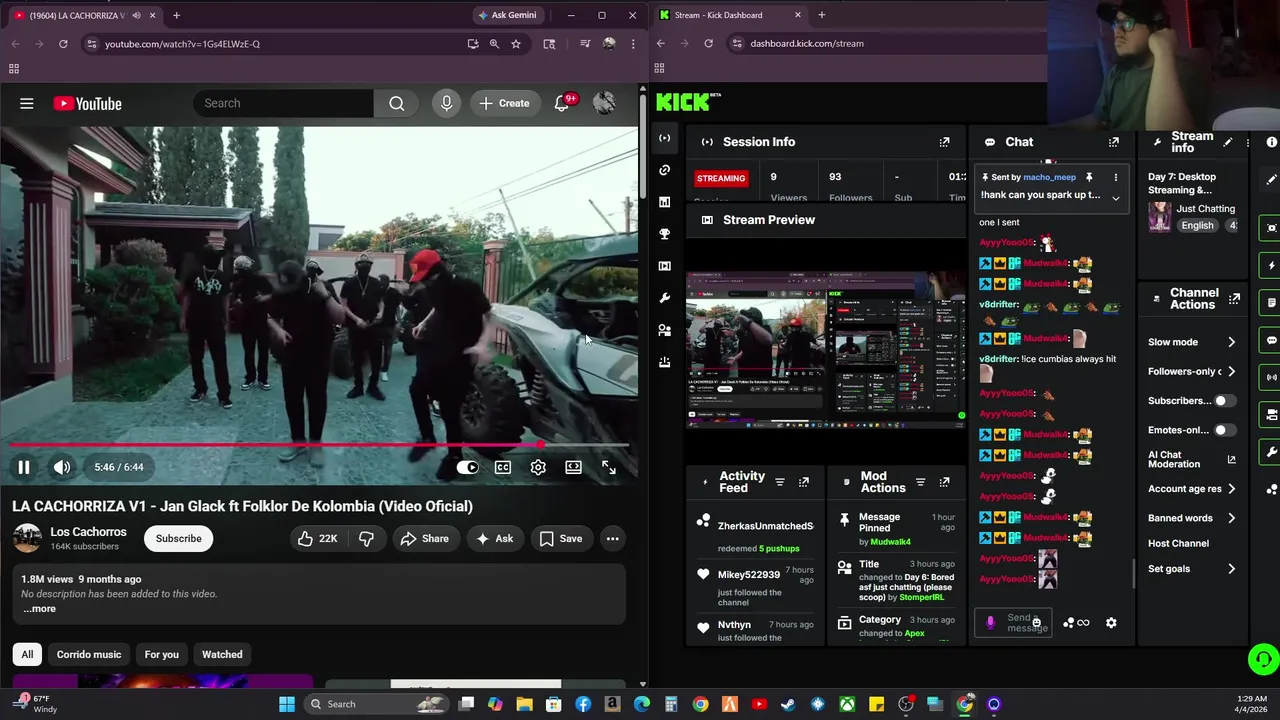This screenshot has width=1280, height=720.
Task: Filter the Mod Actions list
Action: click(x=921, y=482)
